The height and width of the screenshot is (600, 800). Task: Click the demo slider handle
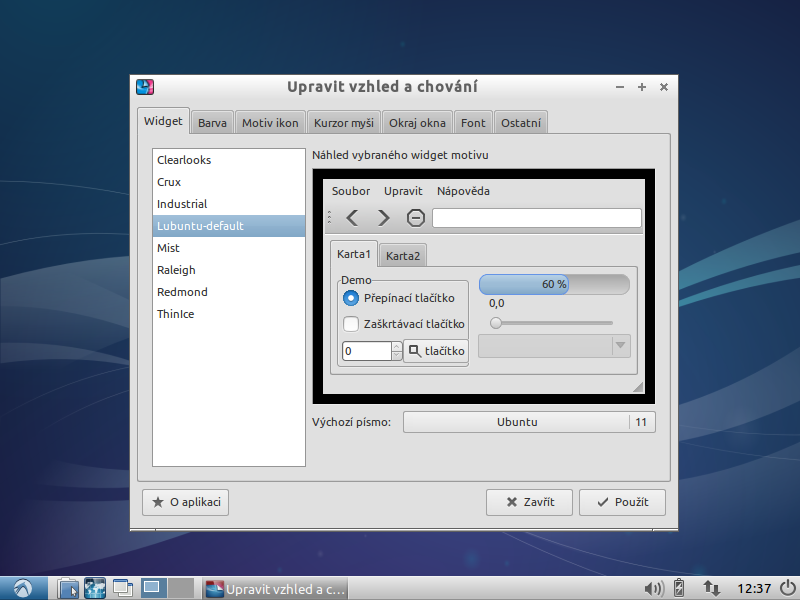pos(495,323)
